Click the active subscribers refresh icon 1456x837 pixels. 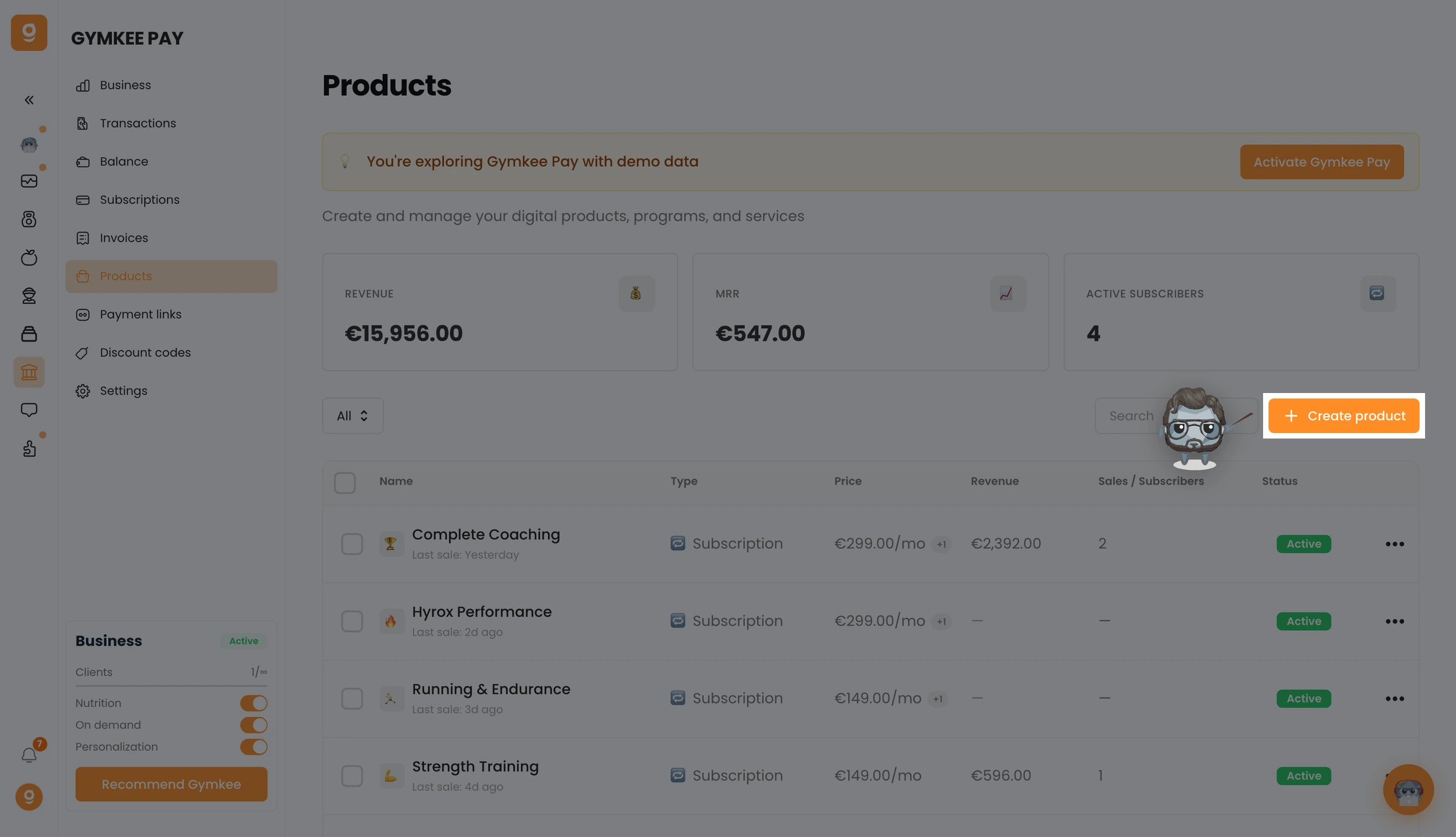coord(1378,294)
